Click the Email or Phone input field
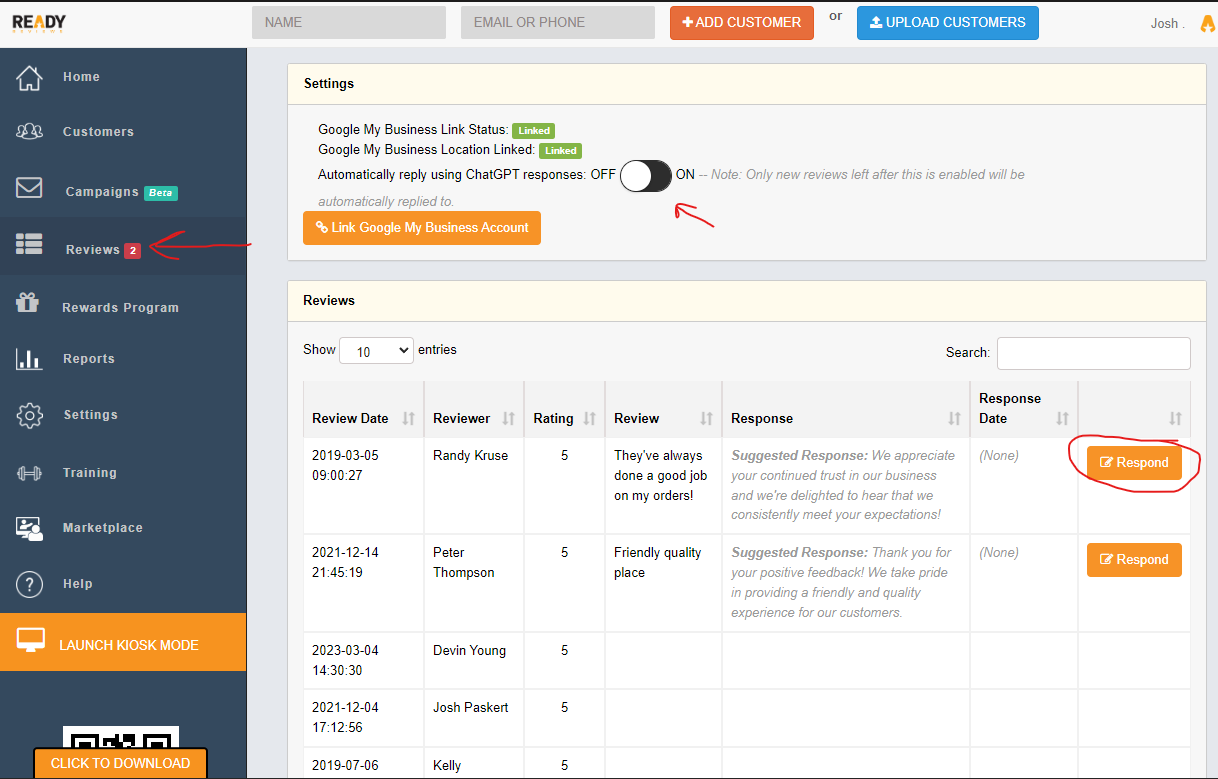 tap(557, 22)
